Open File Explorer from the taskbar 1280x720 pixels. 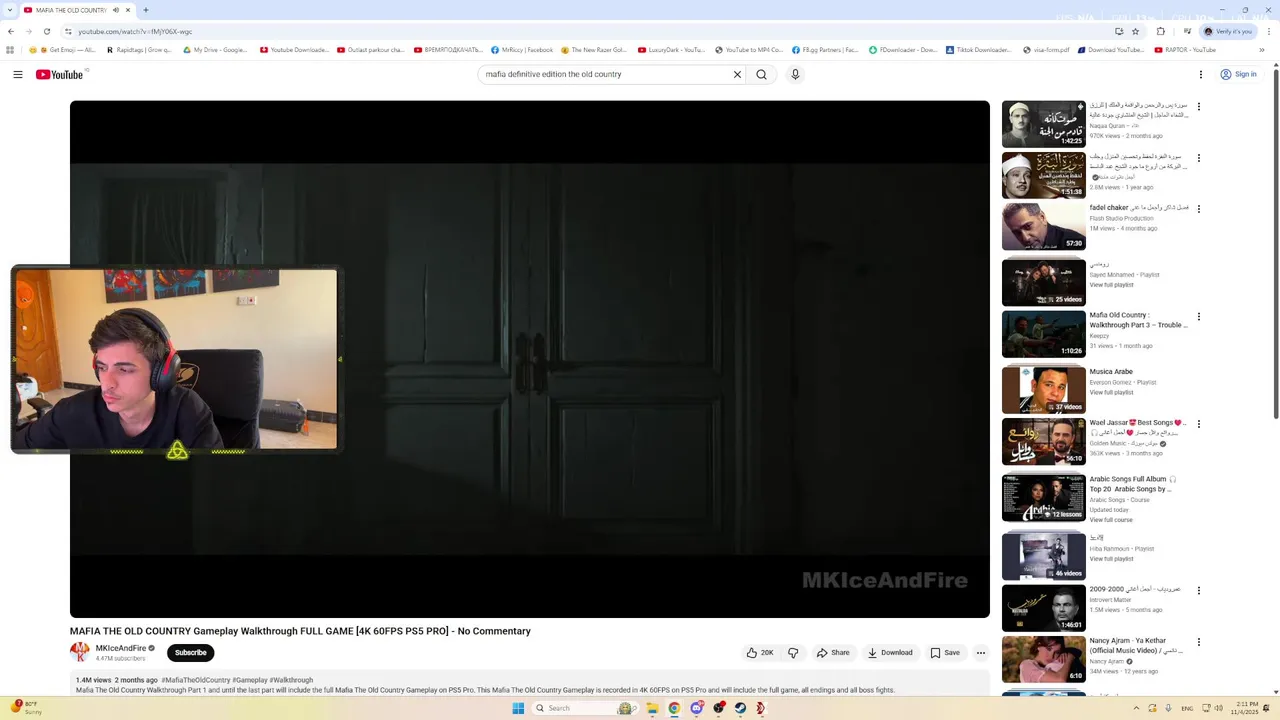tap(652, 708)
